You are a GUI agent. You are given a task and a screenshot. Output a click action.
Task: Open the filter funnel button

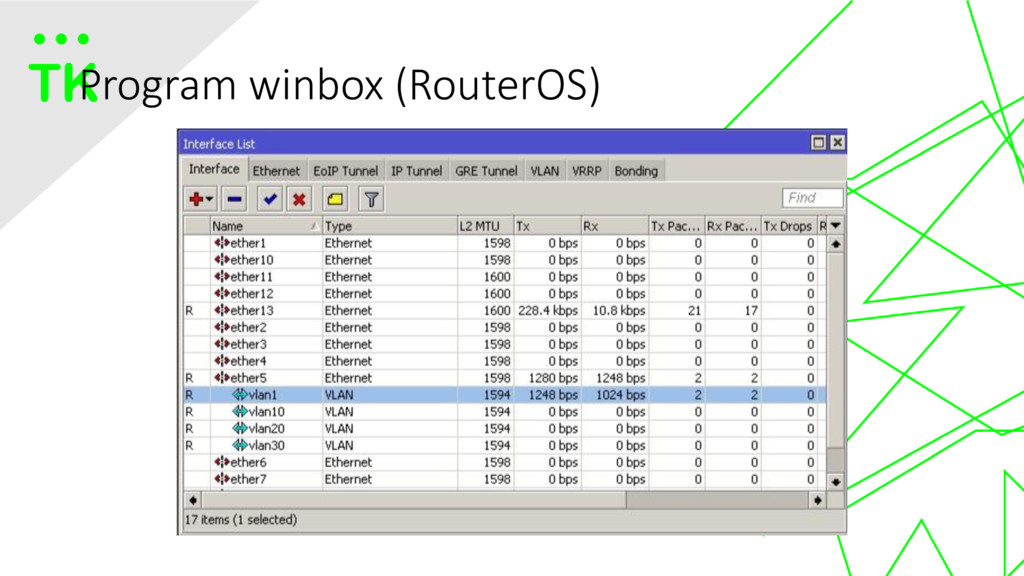click(371, 199)
